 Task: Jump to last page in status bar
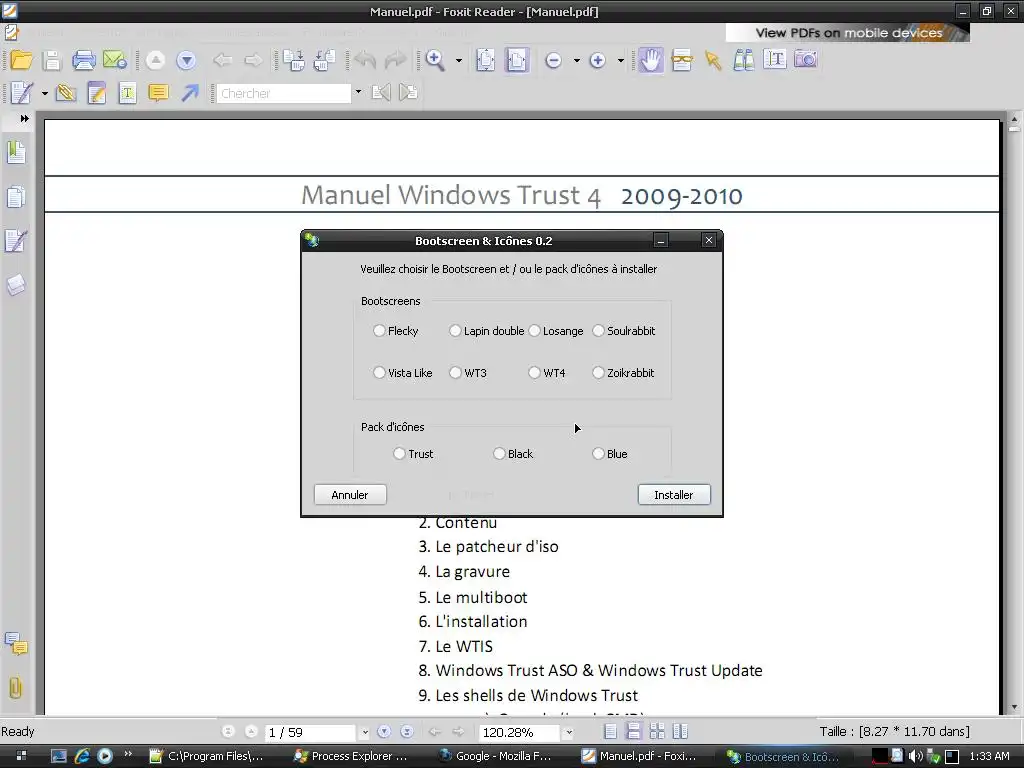tap(407, 732)
